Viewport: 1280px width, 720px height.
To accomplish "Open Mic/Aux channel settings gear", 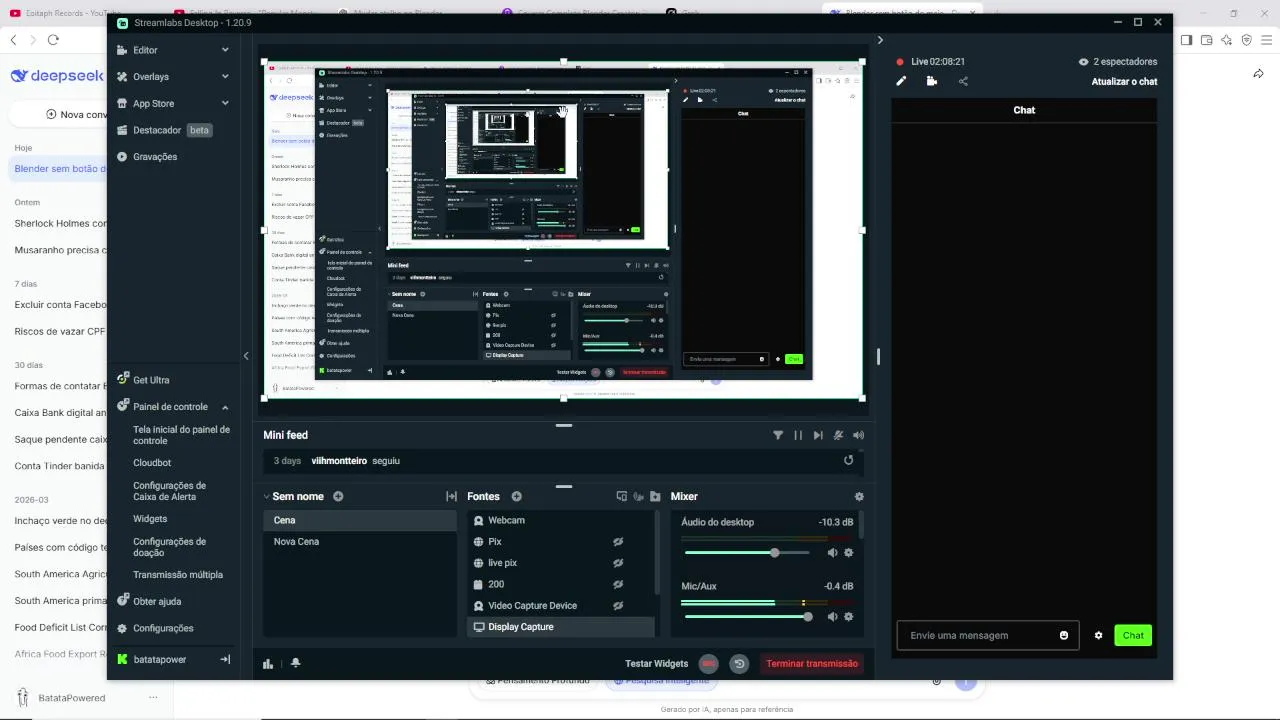I will click(849, 617).
